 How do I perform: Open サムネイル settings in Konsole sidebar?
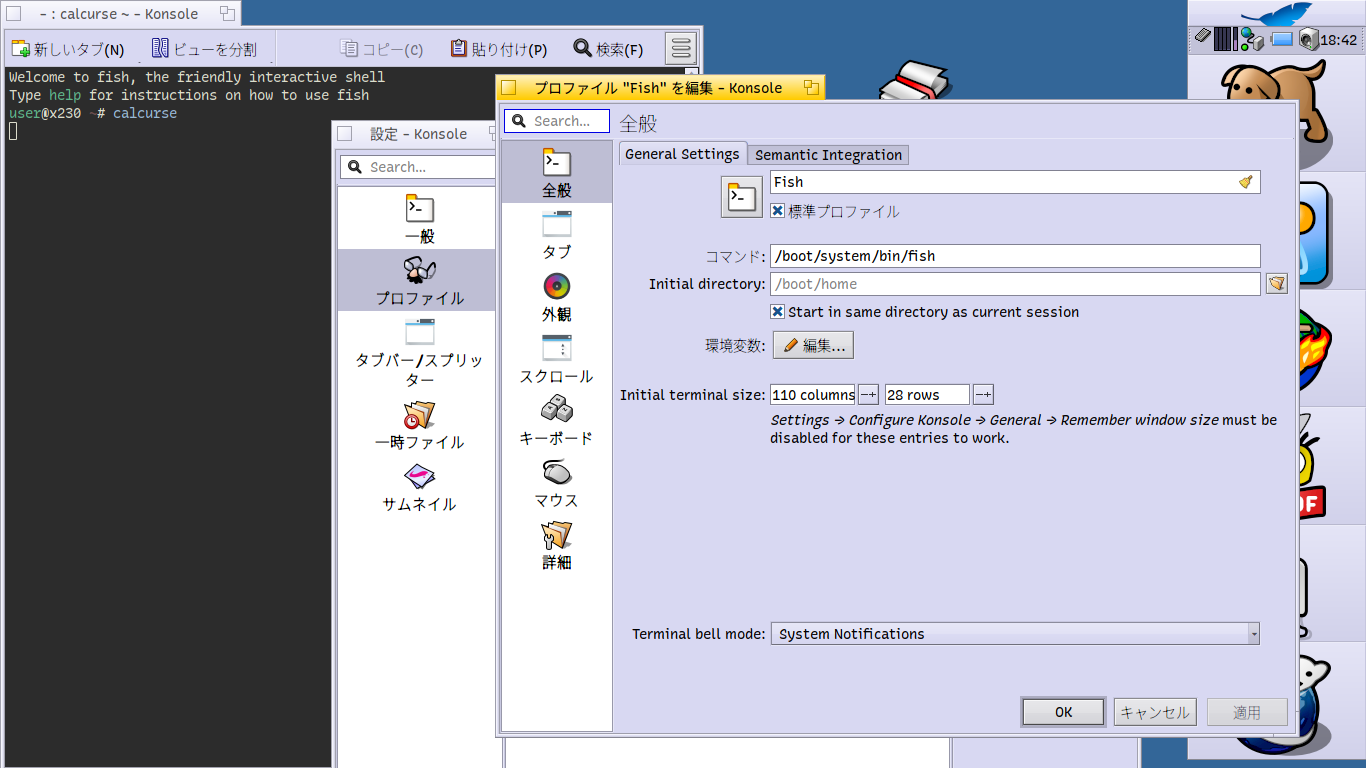[x=419, y=487]
